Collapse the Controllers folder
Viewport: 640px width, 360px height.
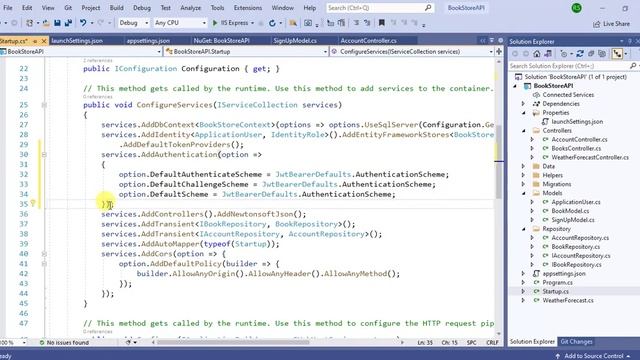coord(524,131)
